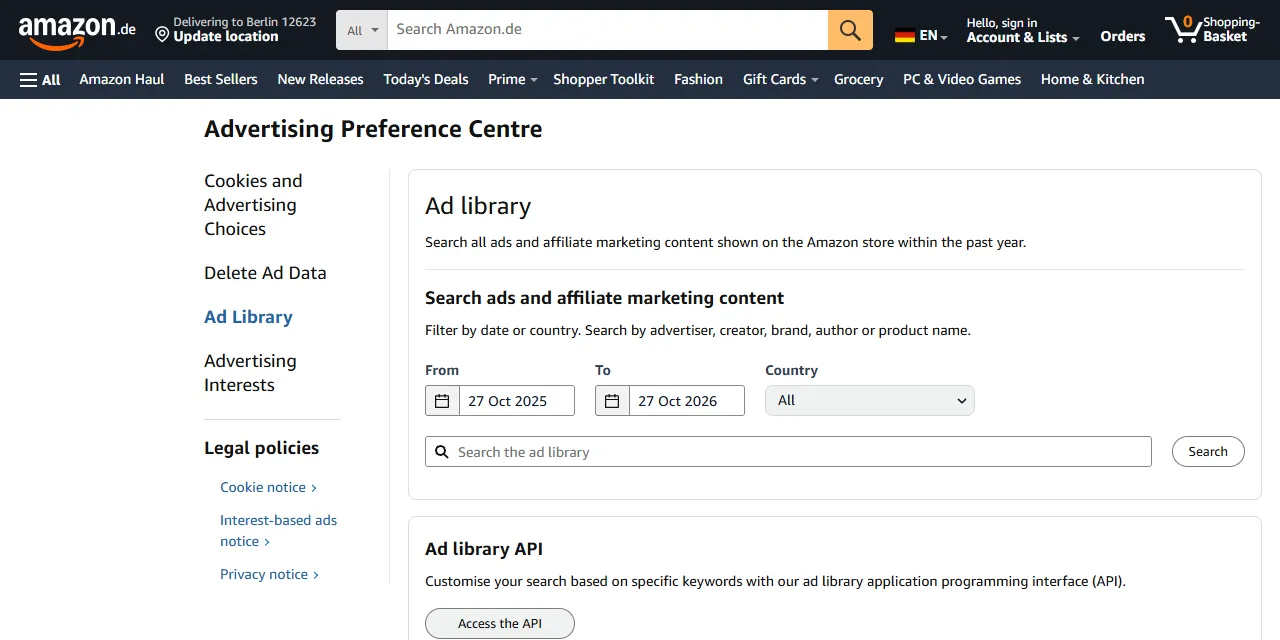Click the To date field 27 Oct 2026
This screenshot has width=1280, height=640.
[x=687, y=401]
